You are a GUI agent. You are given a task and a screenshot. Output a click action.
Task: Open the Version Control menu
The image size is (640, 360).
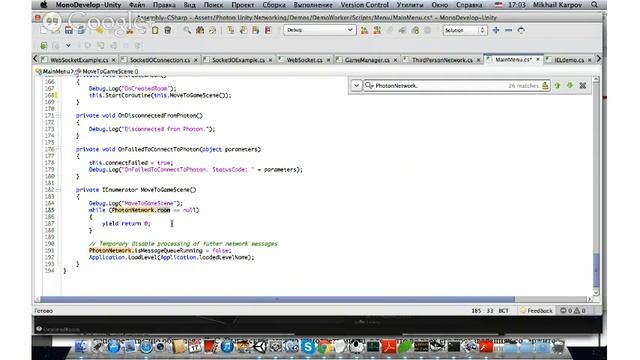364,5
